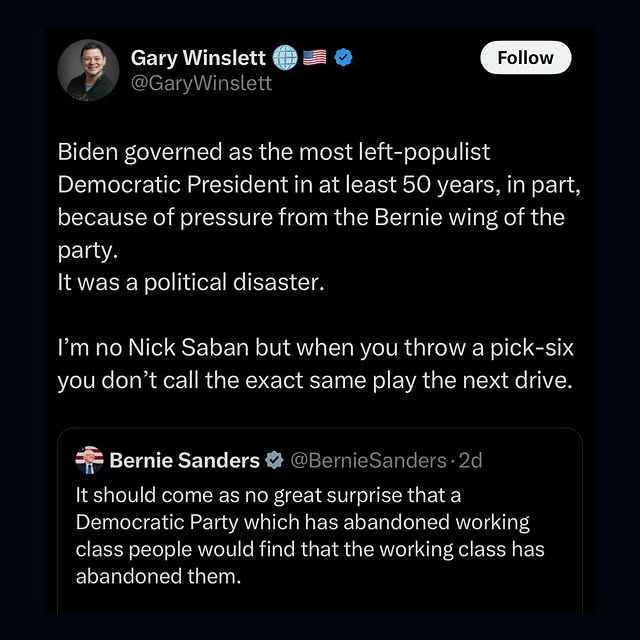Image resolution: width=640 pixels, height=640 pixels.
Task: Click Bernie Sanders' verified checkmark badge
Action: pyautogui.click(x=273, y=460)
